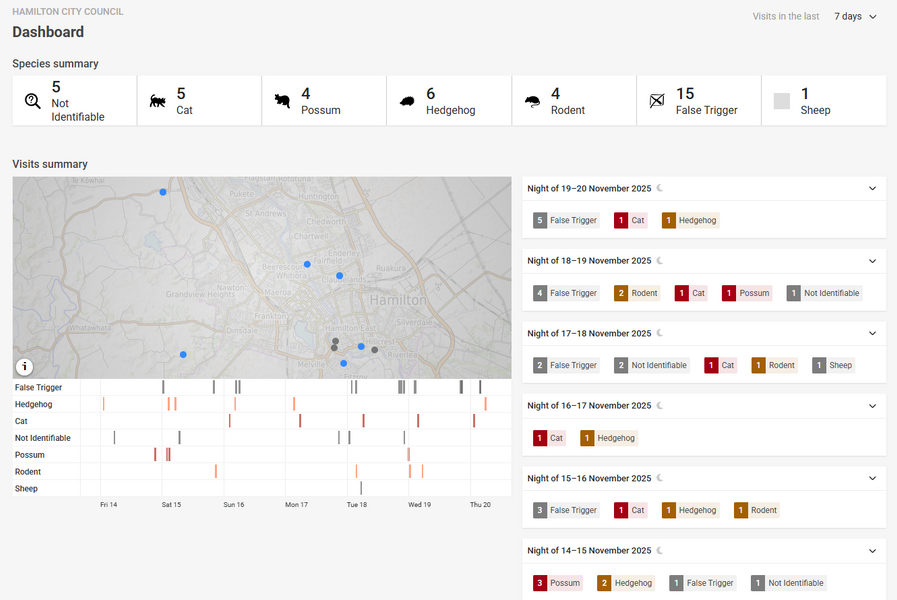The height and width of the screenshot is (600, 897).
Task: Click the Sheep placeholder image icon
Action: pyautogui.click(x=782, y=101)
